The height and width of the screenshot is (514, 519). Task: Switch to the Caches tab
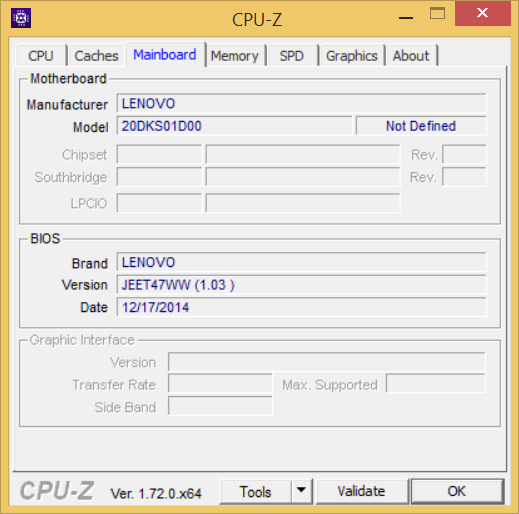(96, 56)
